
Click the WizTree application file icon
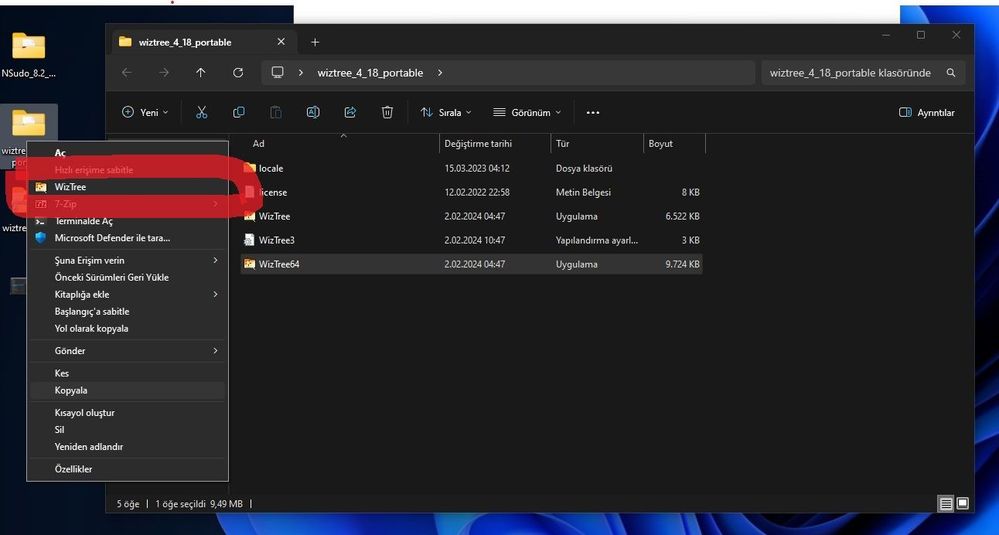point(250,217)
